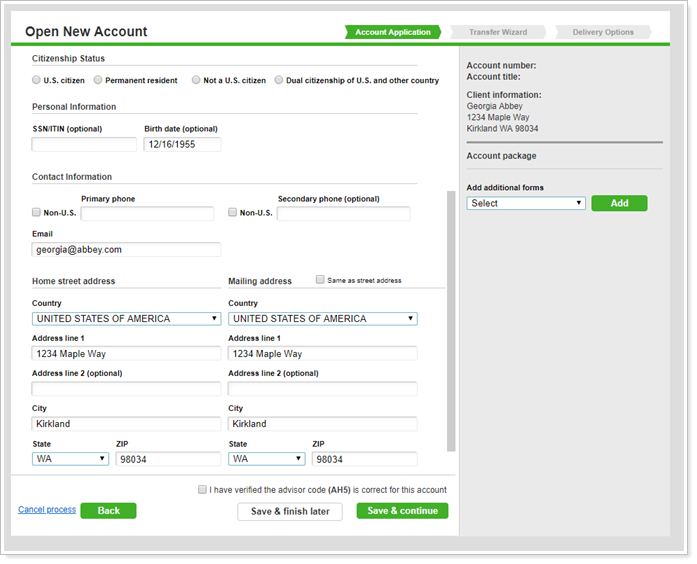This screenshot has height=564, width=697.
Task: Expand the home address State dropdown
Action: click(x=71, y=459)
